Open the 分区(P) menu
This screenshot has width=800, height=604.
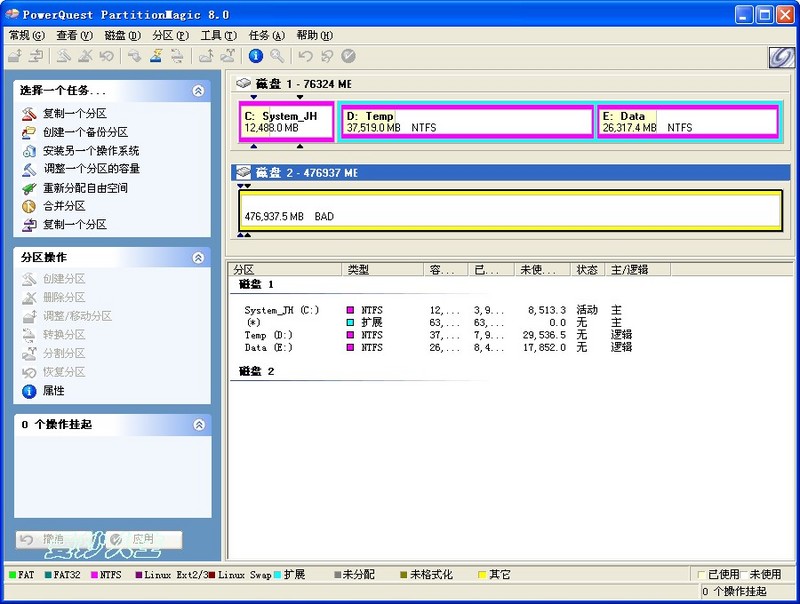(170, 35)
